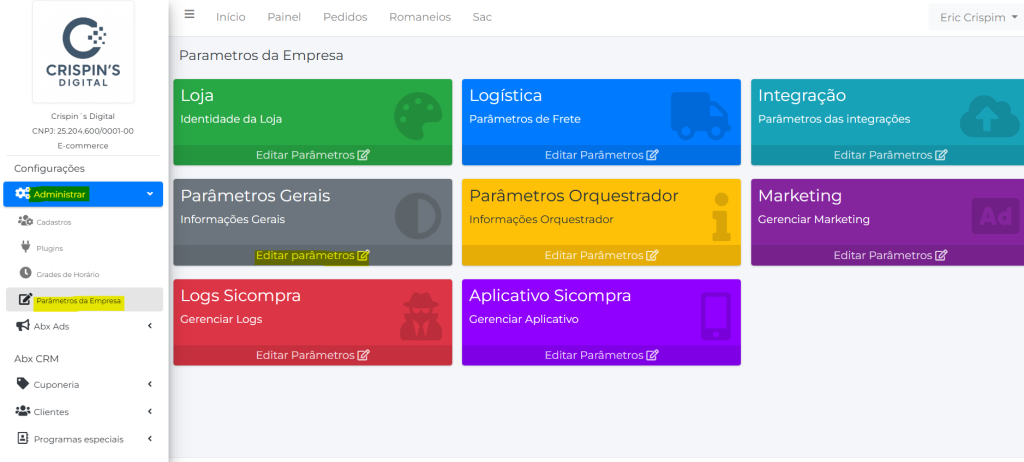This screenshot has height=462, width=1024.
Task: Open the Romaneios top menu item
Action: (420, 17)
